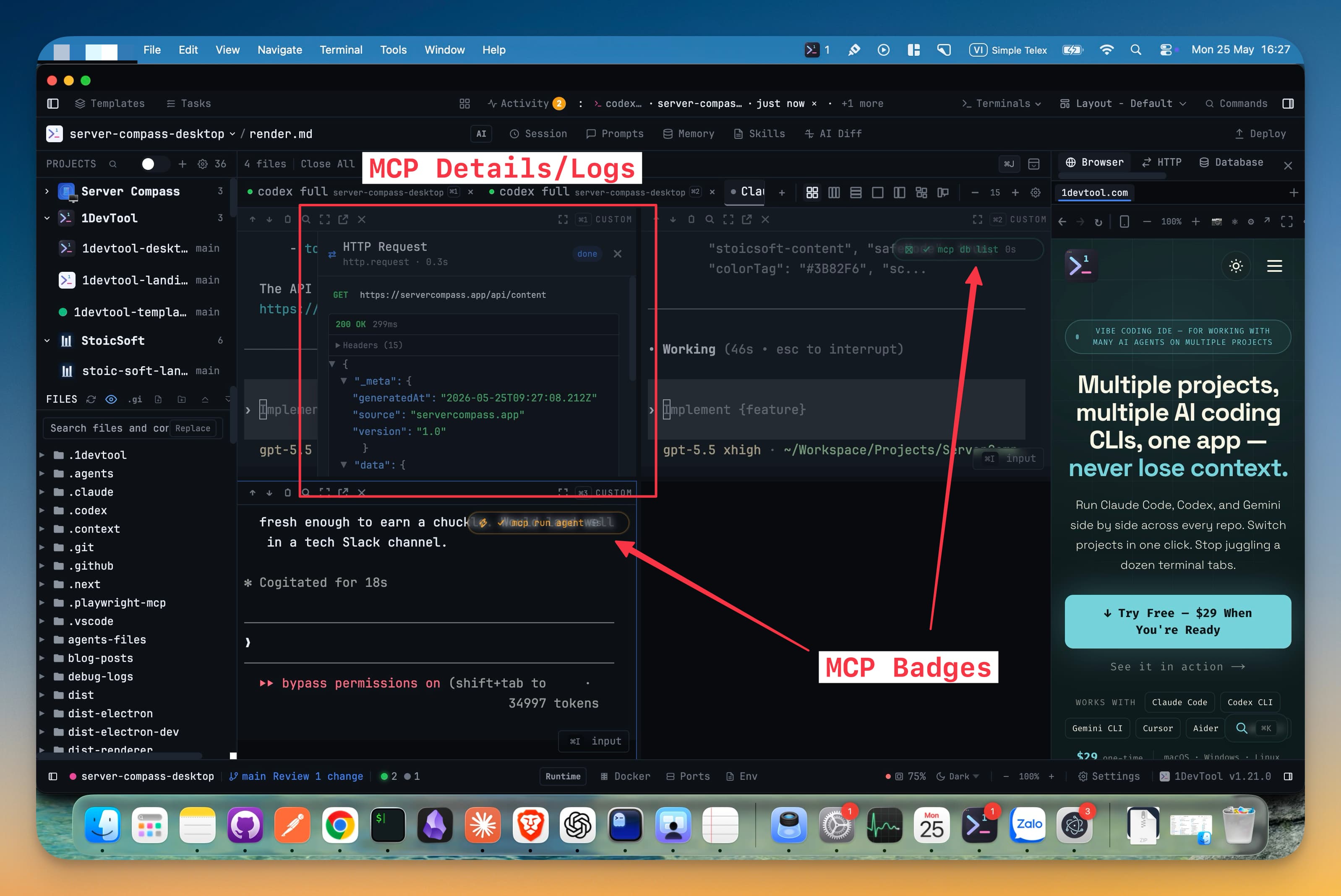The image size is (1341, 896).
Task: Open the Prompts tab
Action: click(x=615, y=134)
